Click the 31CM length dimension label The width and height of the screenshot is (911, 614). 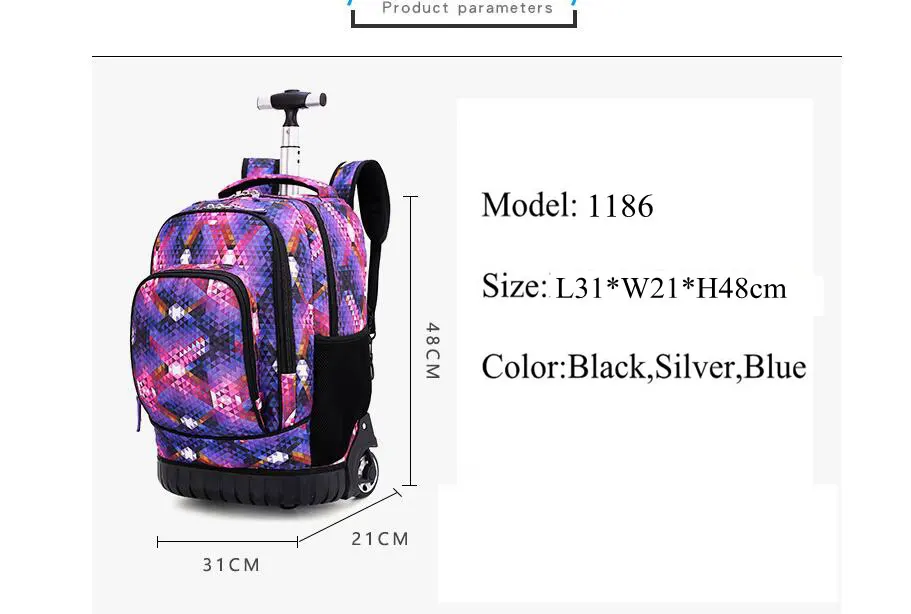click(231, 565)
